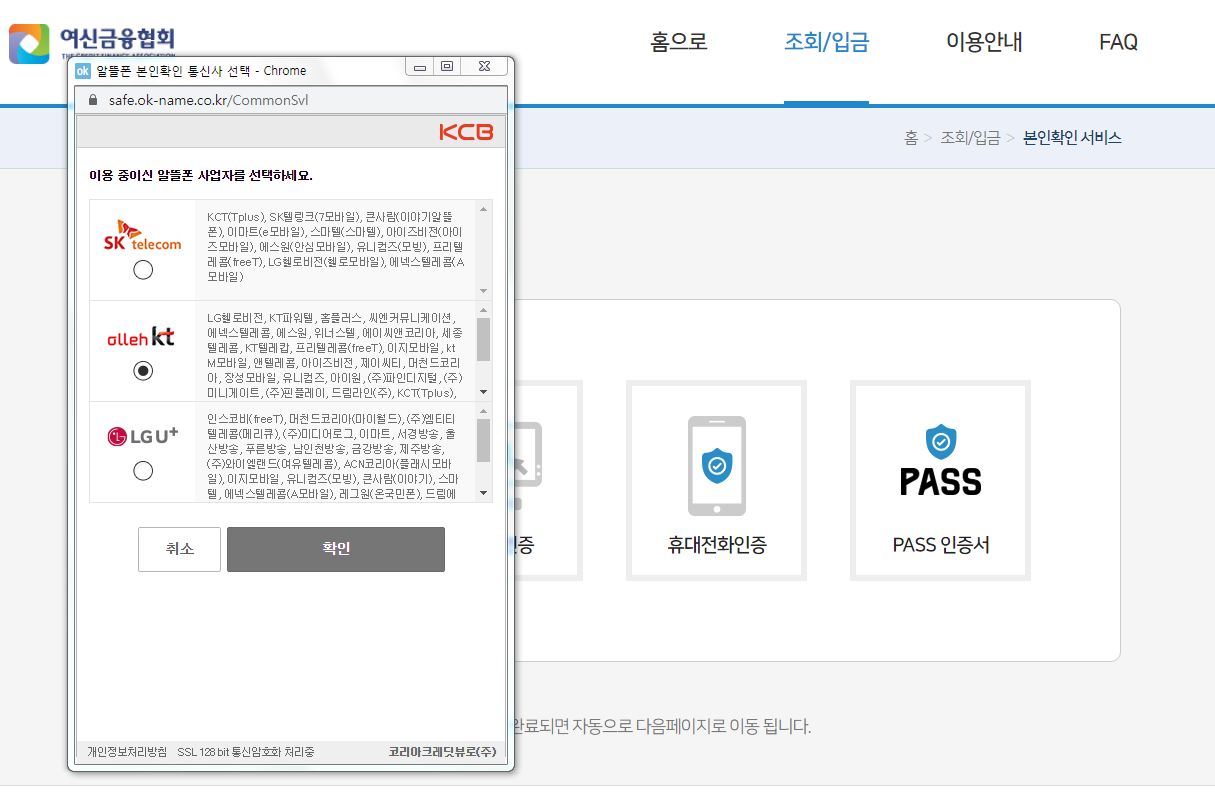The width and height of the screenshot is (1215, 802).
Task: Click the PASS 인증서 logo icon
Action: [941, 461]
